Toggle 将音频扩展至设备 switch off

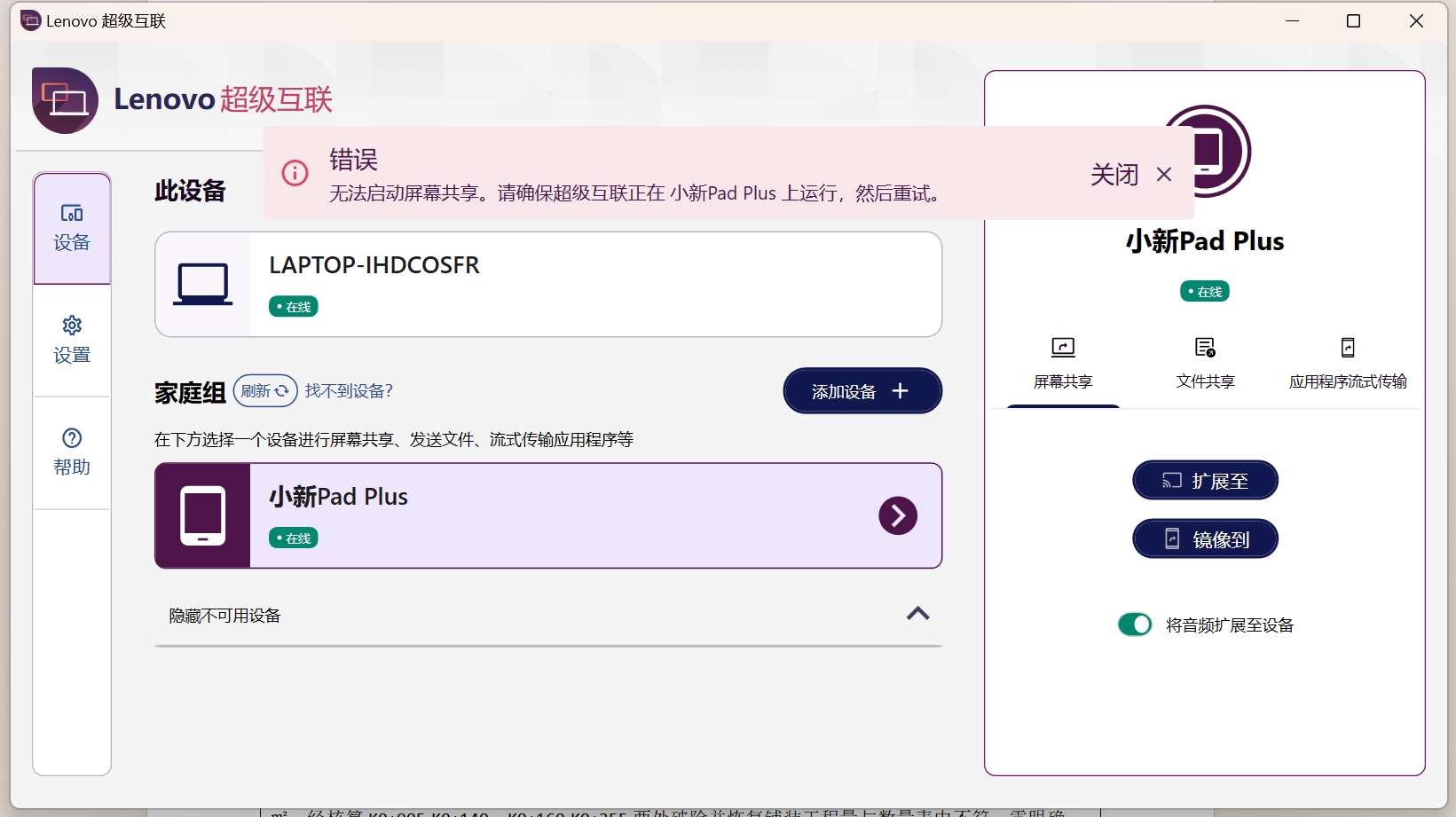point(1135,625)
